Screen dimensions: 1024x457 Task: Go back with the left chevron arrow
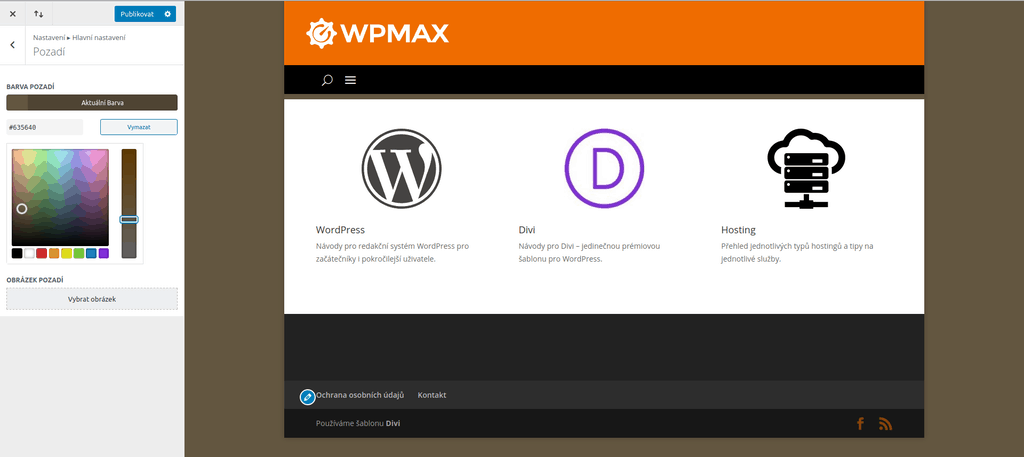pyautogui.click(x=12, y=45)
